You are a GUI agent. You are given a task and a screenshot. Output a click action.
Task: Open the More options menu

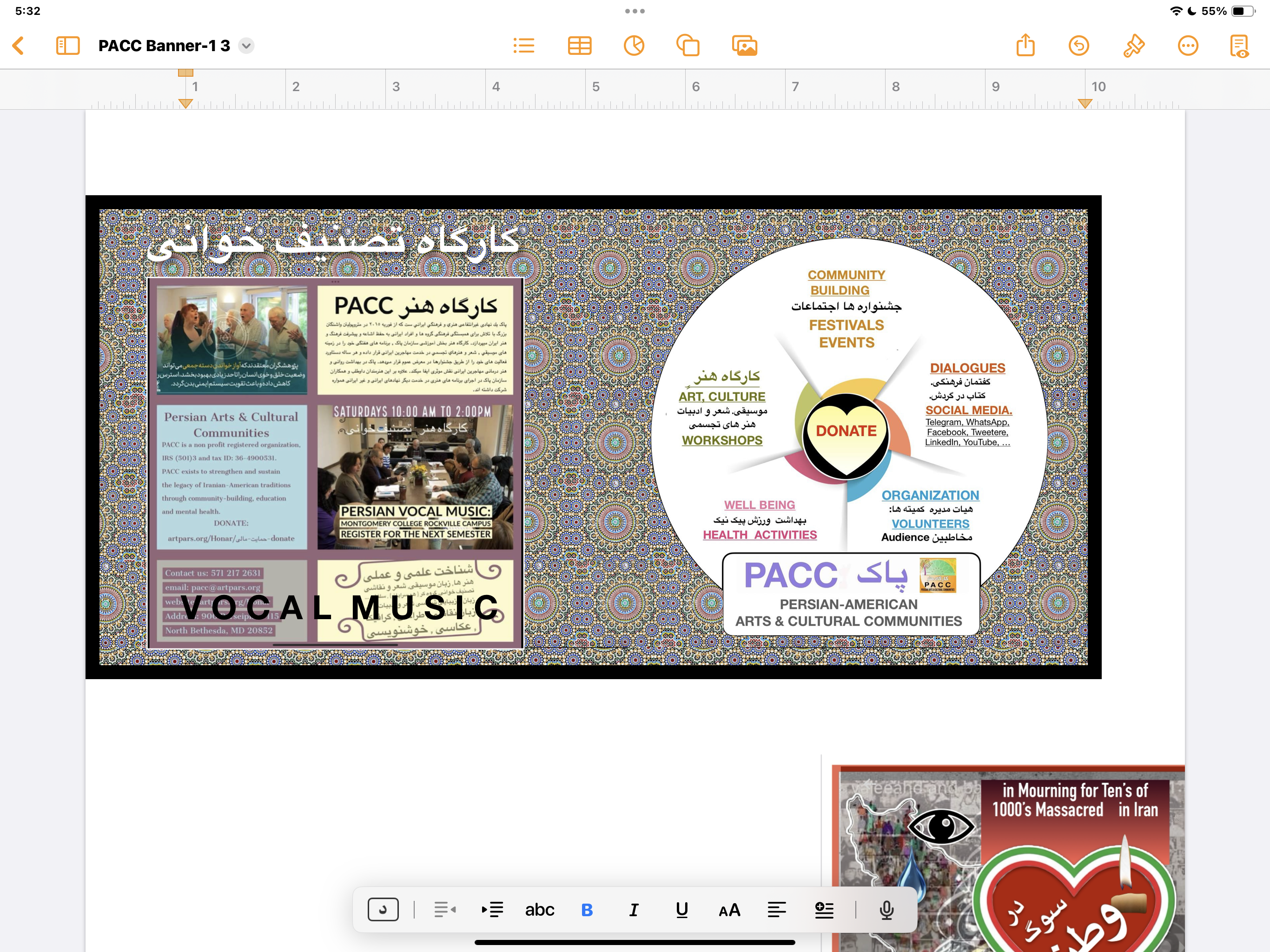pyautogui.click(x=1188, y=46)
